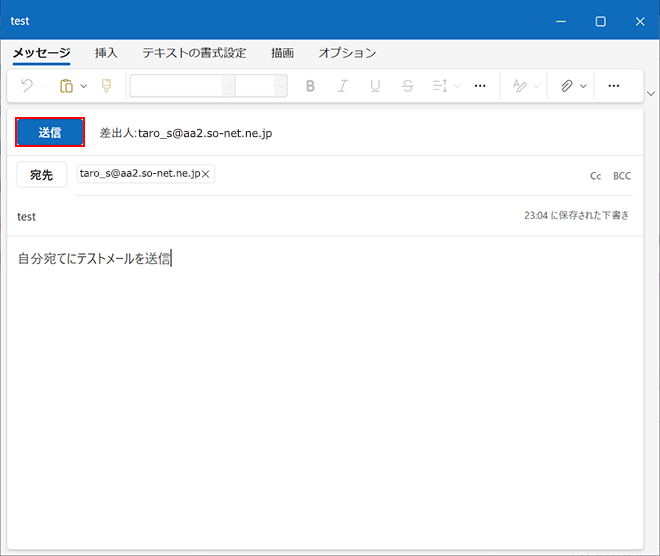Expand the paste options dropdown arrow
The image size is (660, 556).
click(x=84, y=86)
